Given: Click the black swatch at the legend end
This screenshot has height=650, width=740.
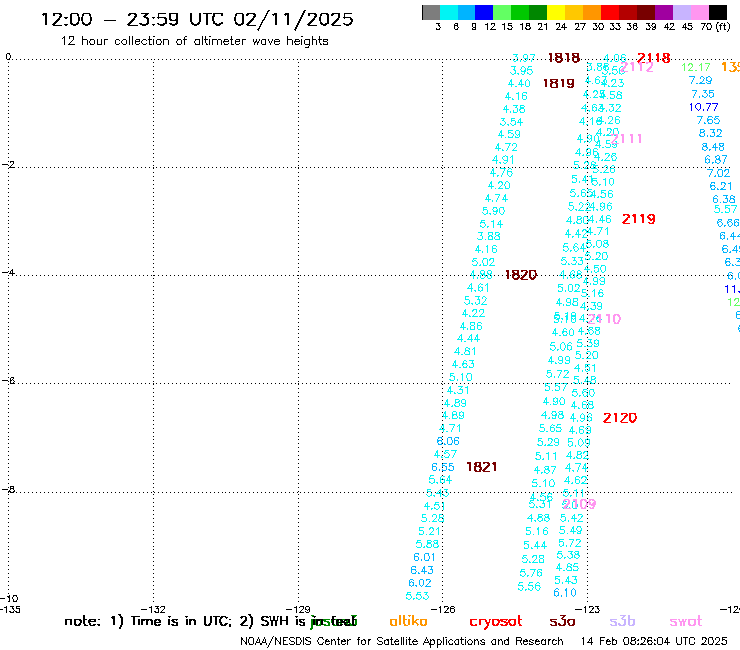Looking at the screenshot, I should tap(718, 12).
